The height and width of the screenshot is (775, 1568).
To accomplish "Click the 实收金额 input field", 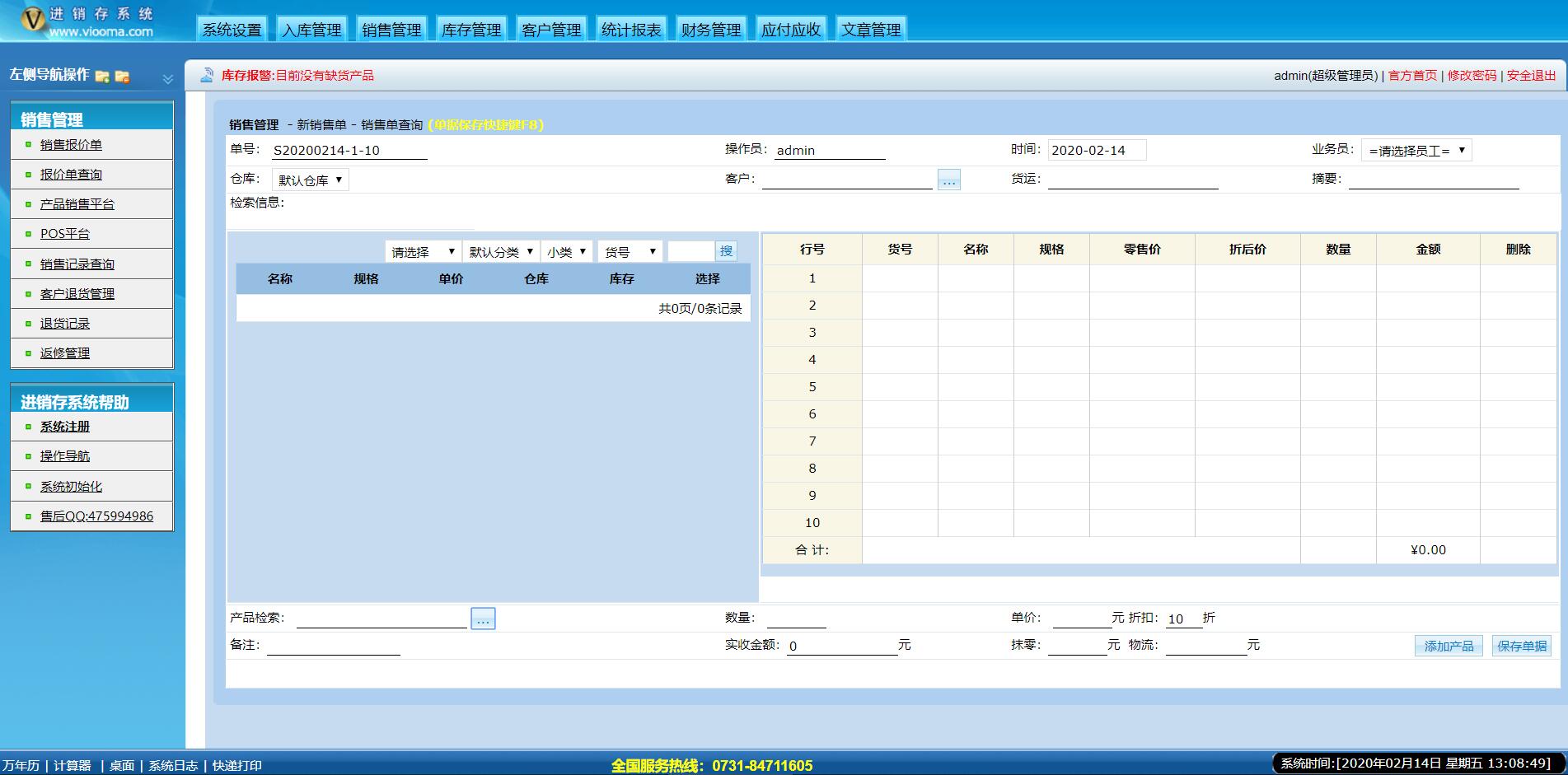I will (x=842, y=646).
